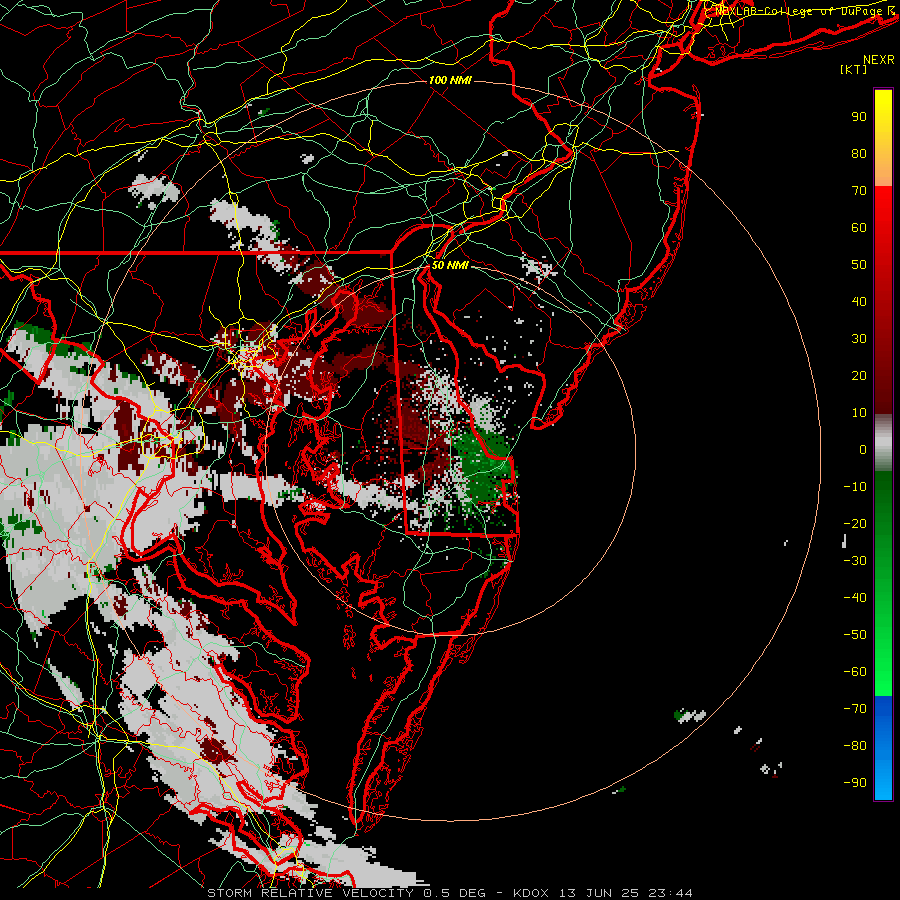The image size is (900, 900).
Task: Click the -40 value on the velocity scale
Action: pyautogui.click(x=855, y=598)
